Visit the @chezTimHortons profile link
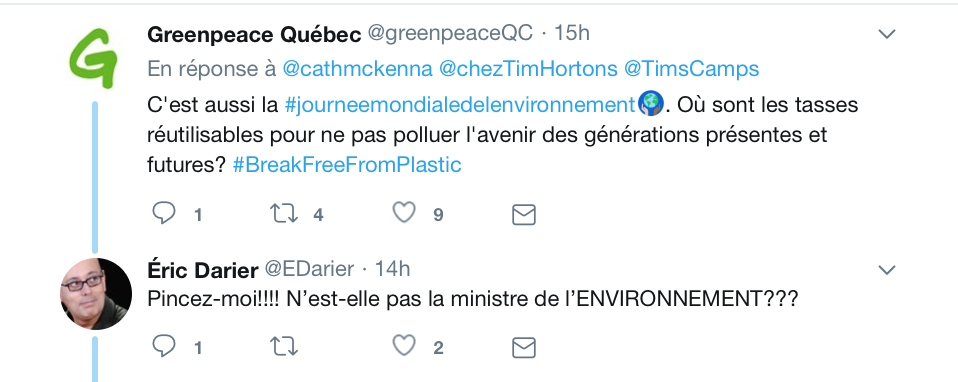958x382 pixels. (x=528, y=69)
